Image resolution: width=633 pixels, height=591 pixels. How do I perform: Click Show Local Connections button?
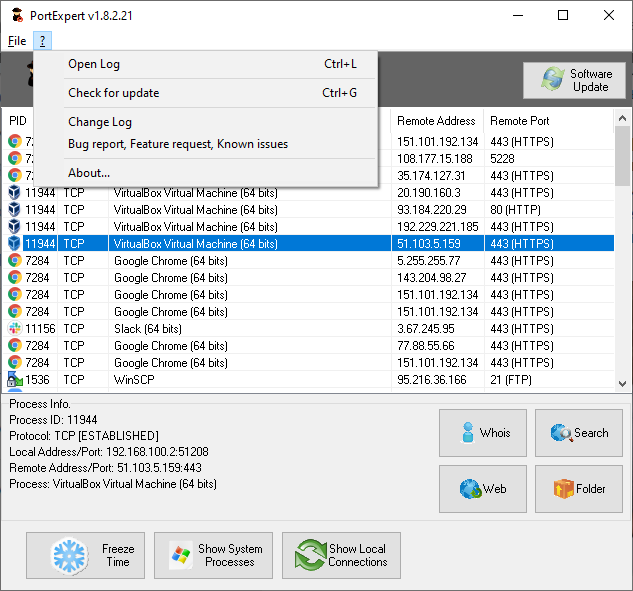(x=342, y=555)
